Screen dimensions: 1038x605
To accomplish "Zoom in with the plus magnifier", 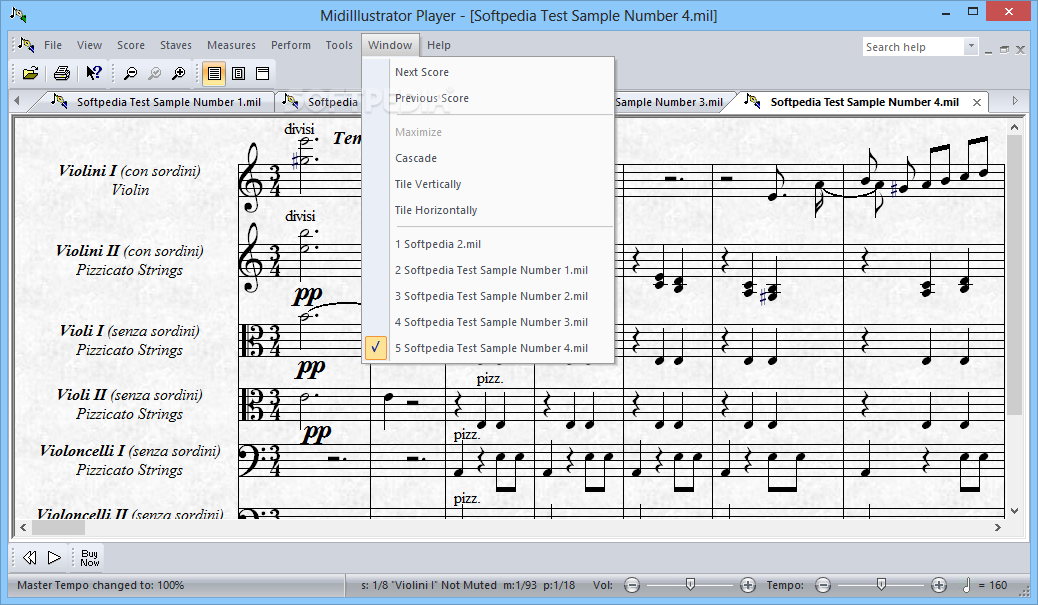I will click(178, 73).
